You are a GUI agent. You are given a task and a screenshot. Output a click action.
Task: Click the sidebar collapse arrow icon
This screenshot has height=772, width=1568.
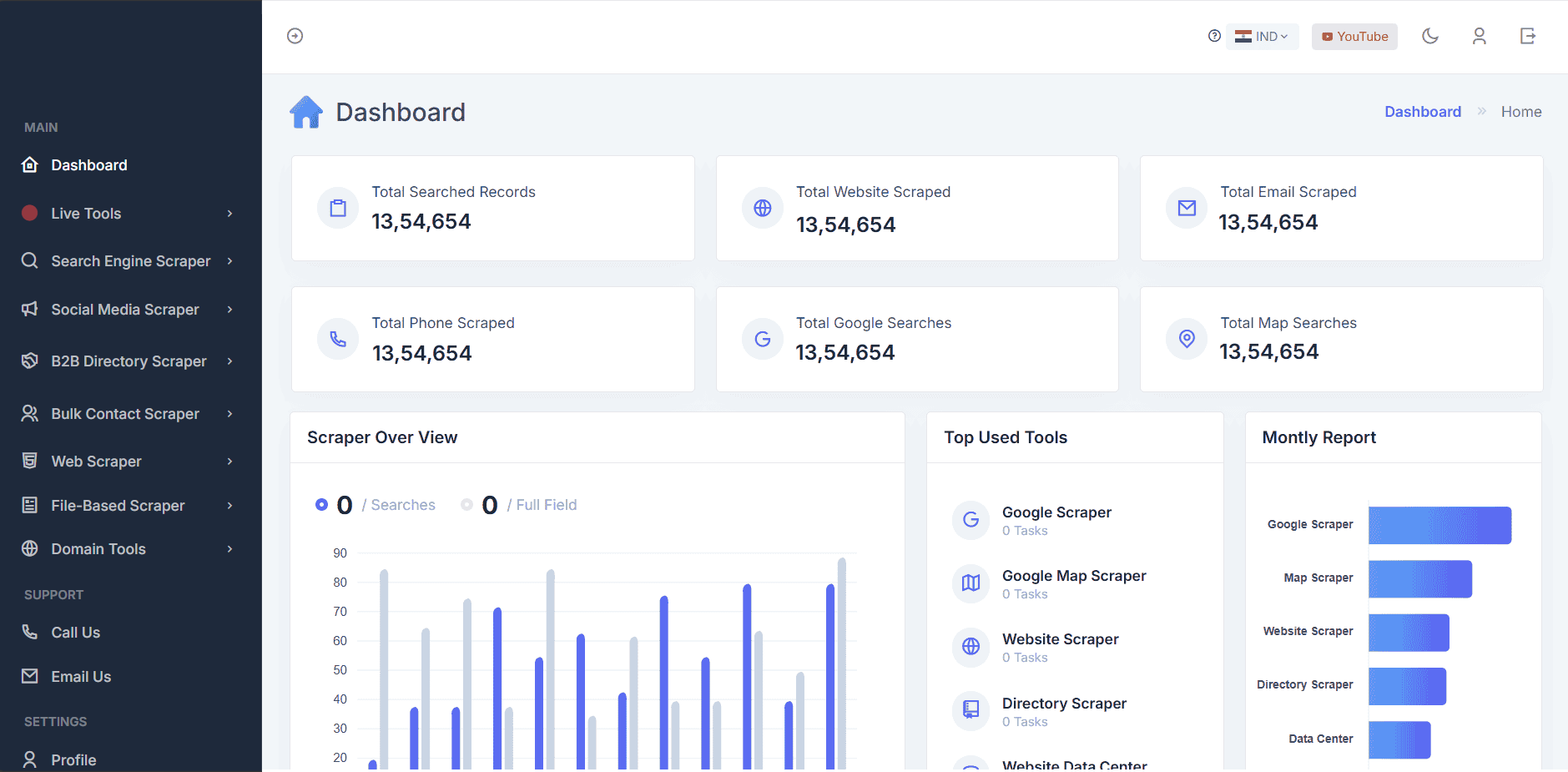(294, 36)
